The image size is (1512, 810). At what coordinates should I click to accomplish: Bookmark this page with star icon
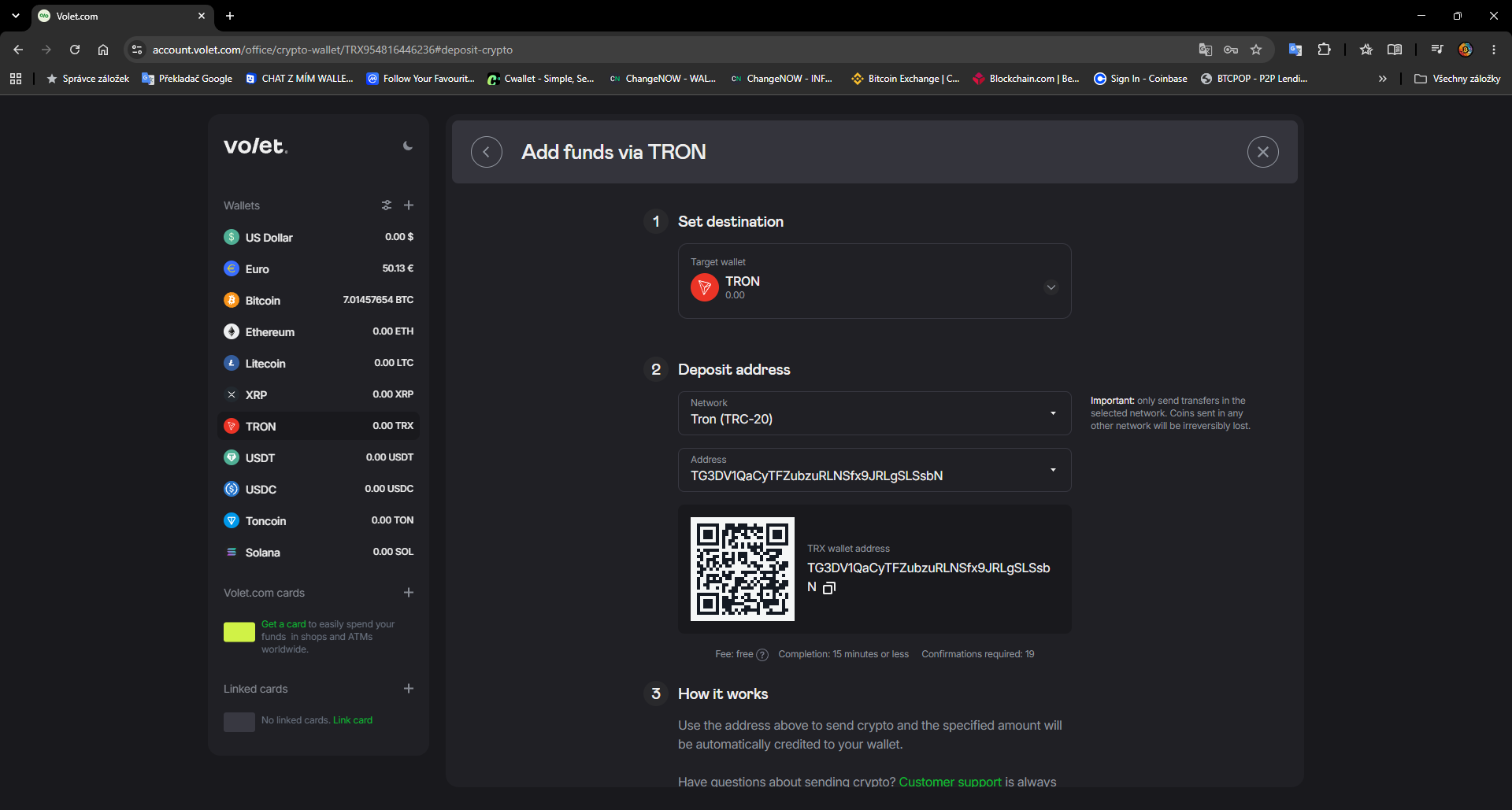click(x=1256, y=50)
